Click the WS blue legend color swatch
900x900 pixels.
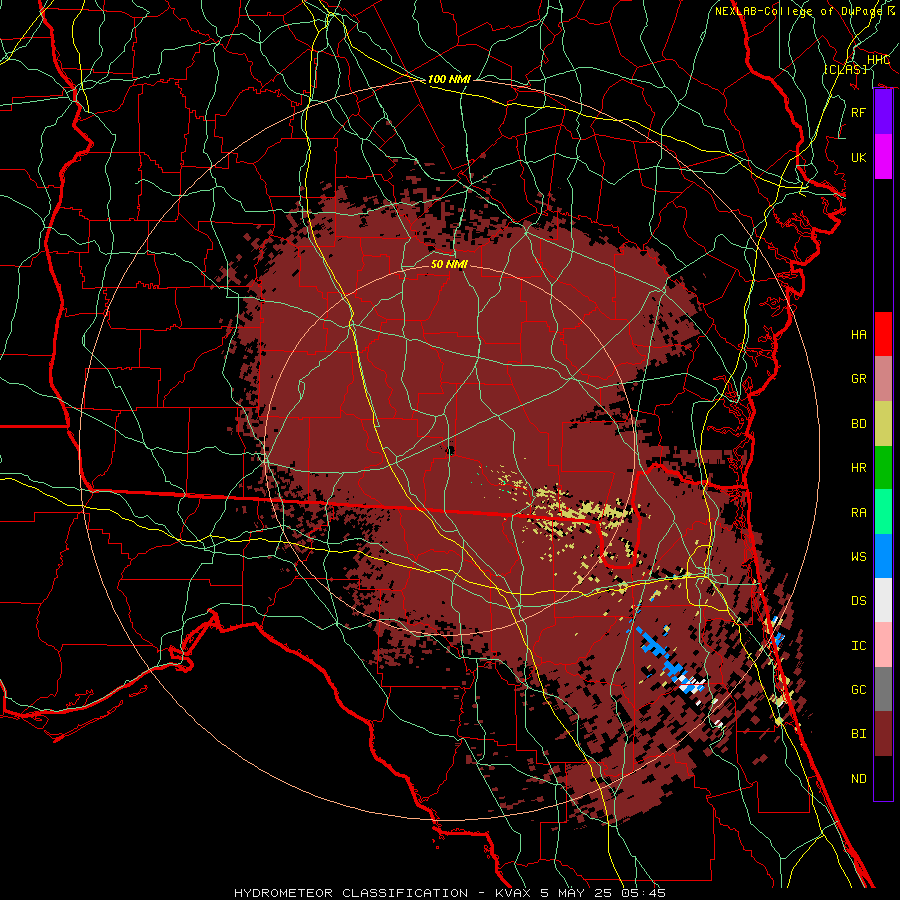(883, 556)
